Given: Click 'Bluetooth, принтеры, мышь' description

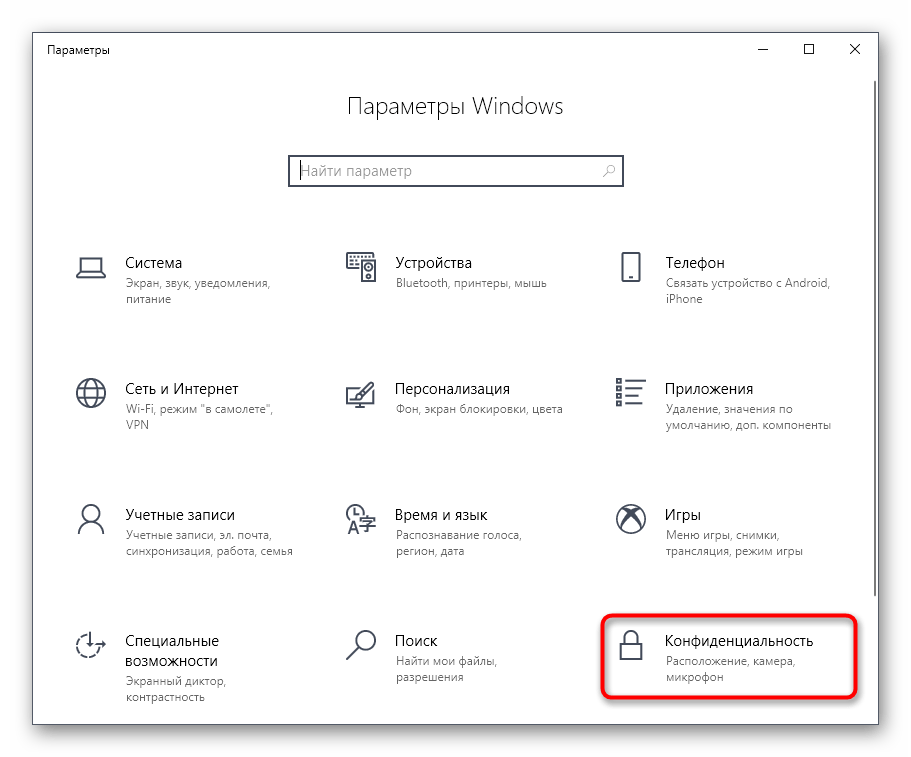Looking at the screenshot, I should tap(471, 283).
